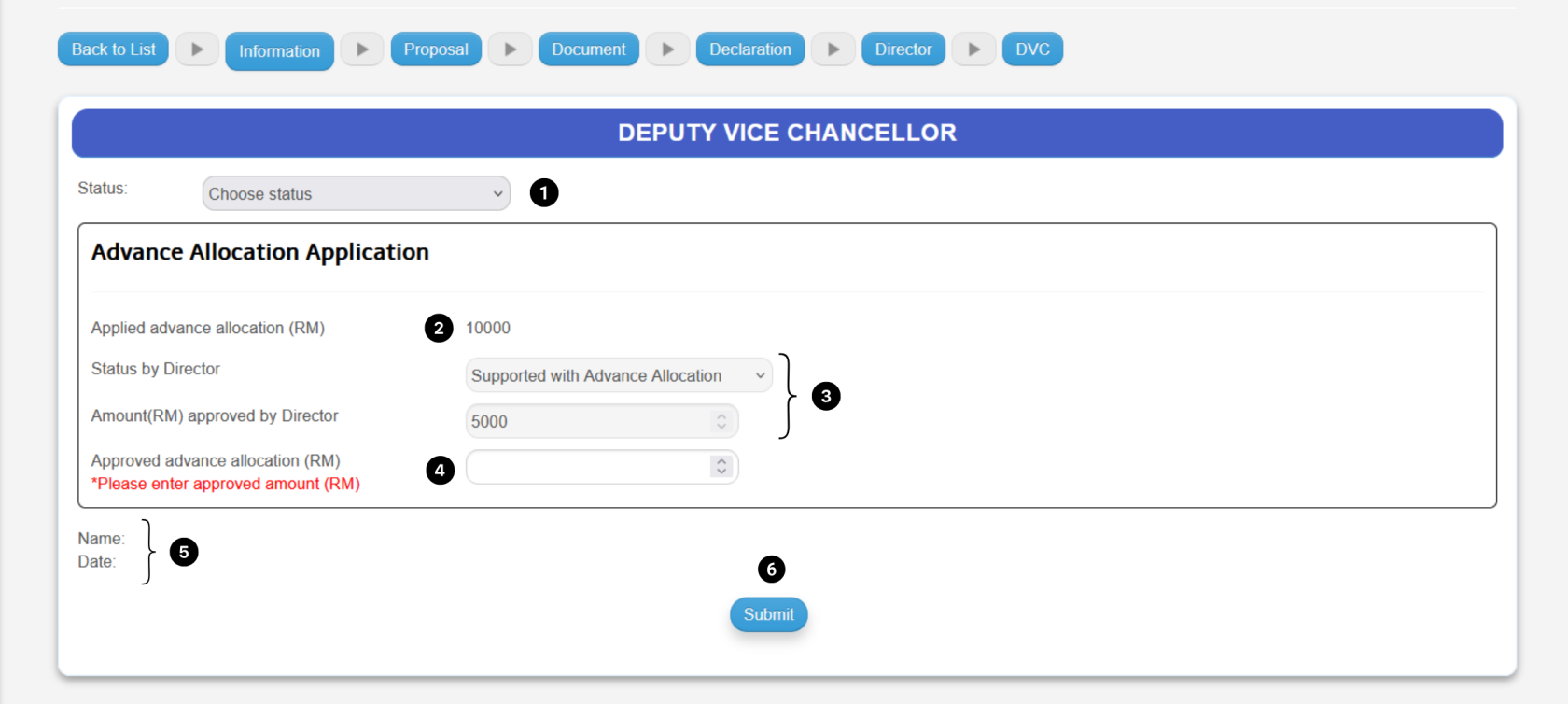Click the arrow icon between Declaration and Director

(833, 49)
